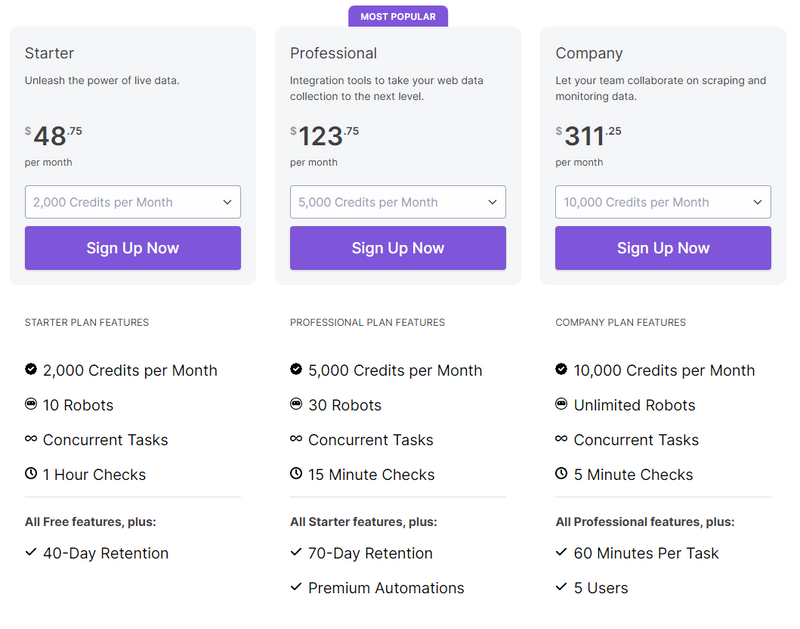800x629 pixels.
Task: Sign up for the Starter plan
Action: pos(133,248)
